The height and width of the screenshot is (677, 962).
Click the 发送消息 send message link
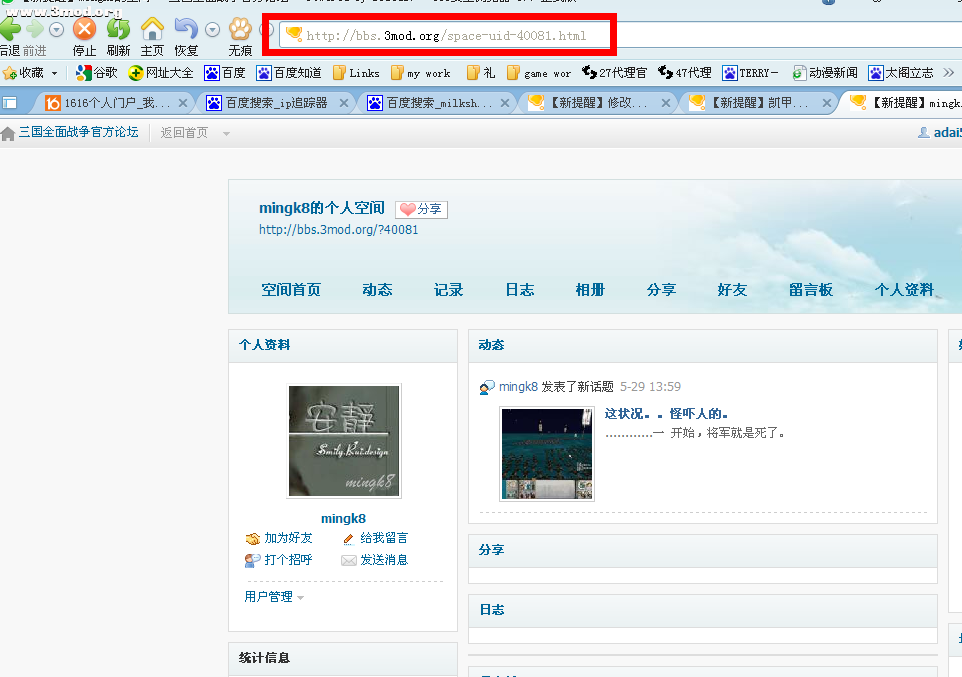pyautogui.click(x=375, y=560)
